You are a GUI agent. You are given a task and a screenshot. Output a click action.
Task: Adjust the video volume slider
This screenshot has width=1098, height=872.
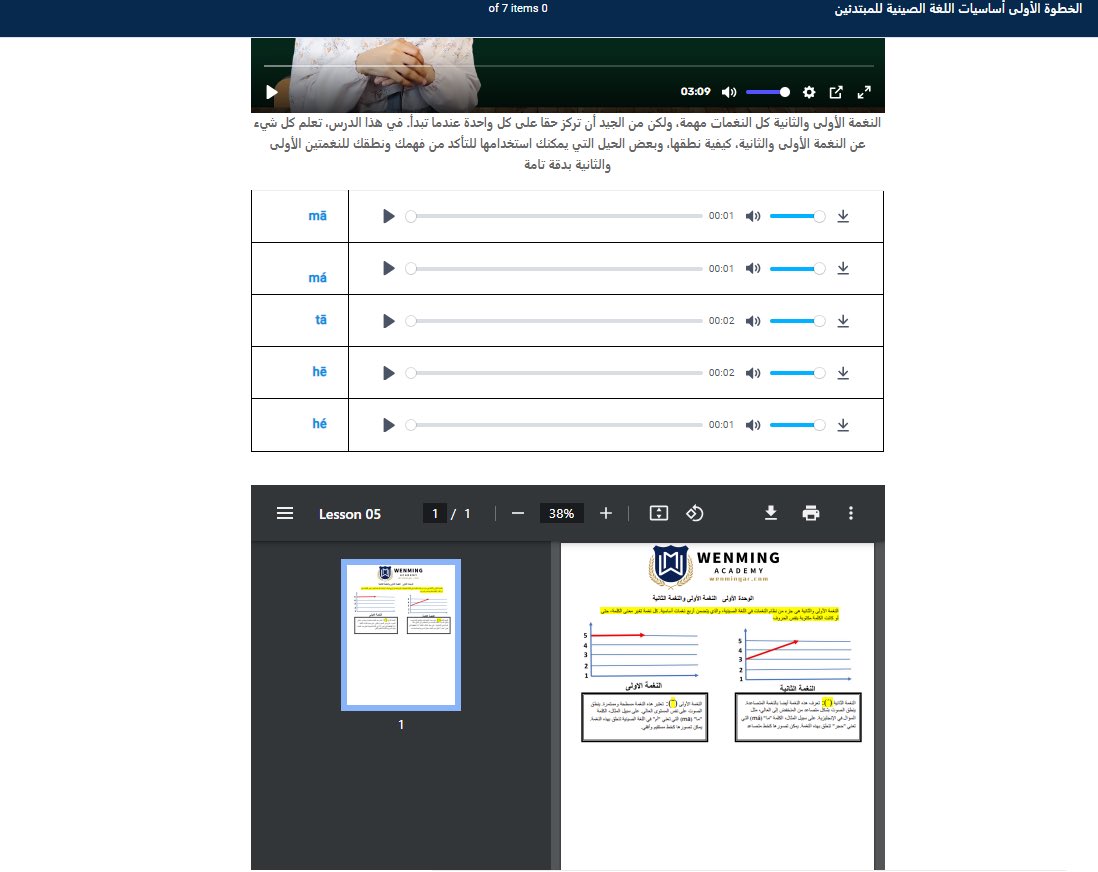click(768, 92)
